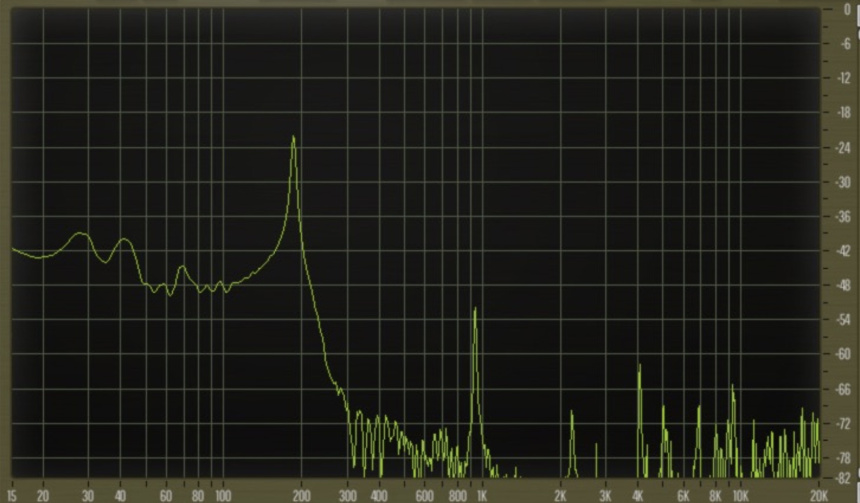Click the 60 Hz frequency axis label
The width and height of the screenshot is (860, 503).
[x=166, y=496]
